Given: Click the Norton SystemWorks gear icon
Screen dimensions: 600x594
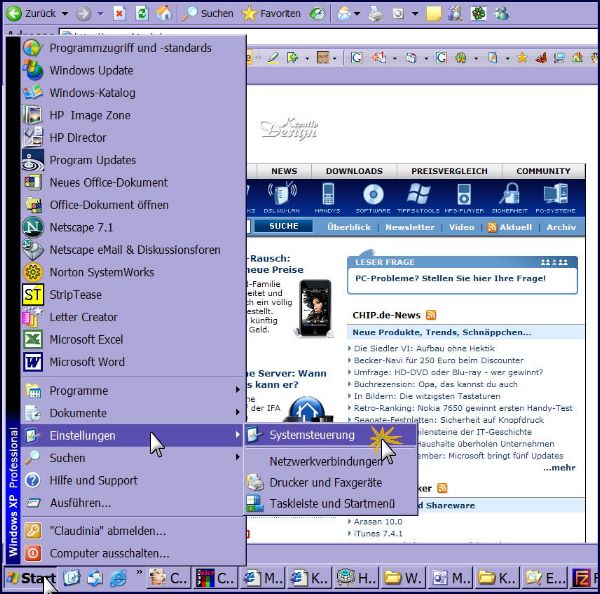Looking at the screenshot, I should pyautogui.click(x=33, y=272).
